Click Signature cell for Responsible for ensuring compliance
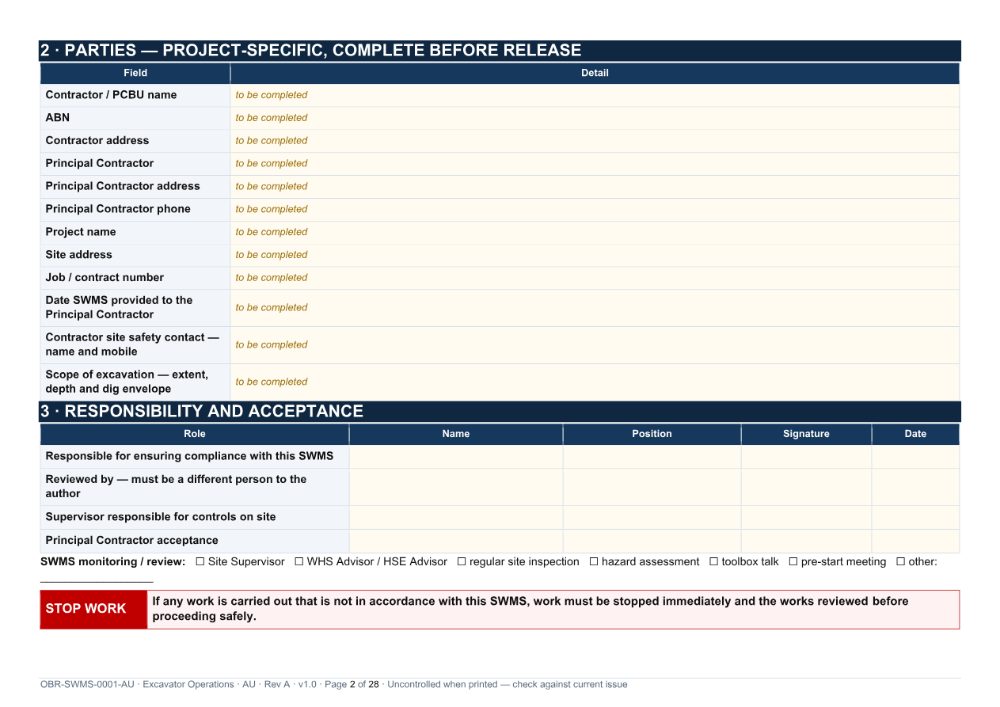The image size is (1000, 707). (x=806, y=456)
